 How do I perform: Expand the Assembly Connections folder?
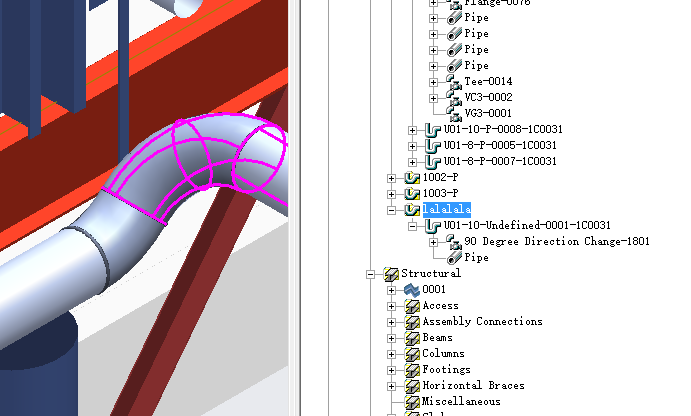pos(391,322)
